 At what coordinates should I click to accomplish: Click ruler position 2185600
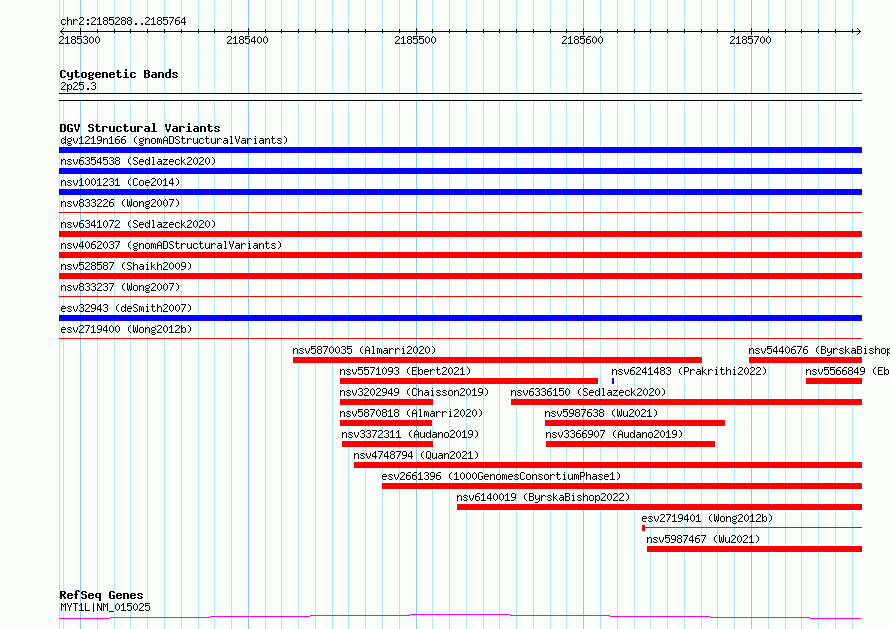tap(582, 40)
